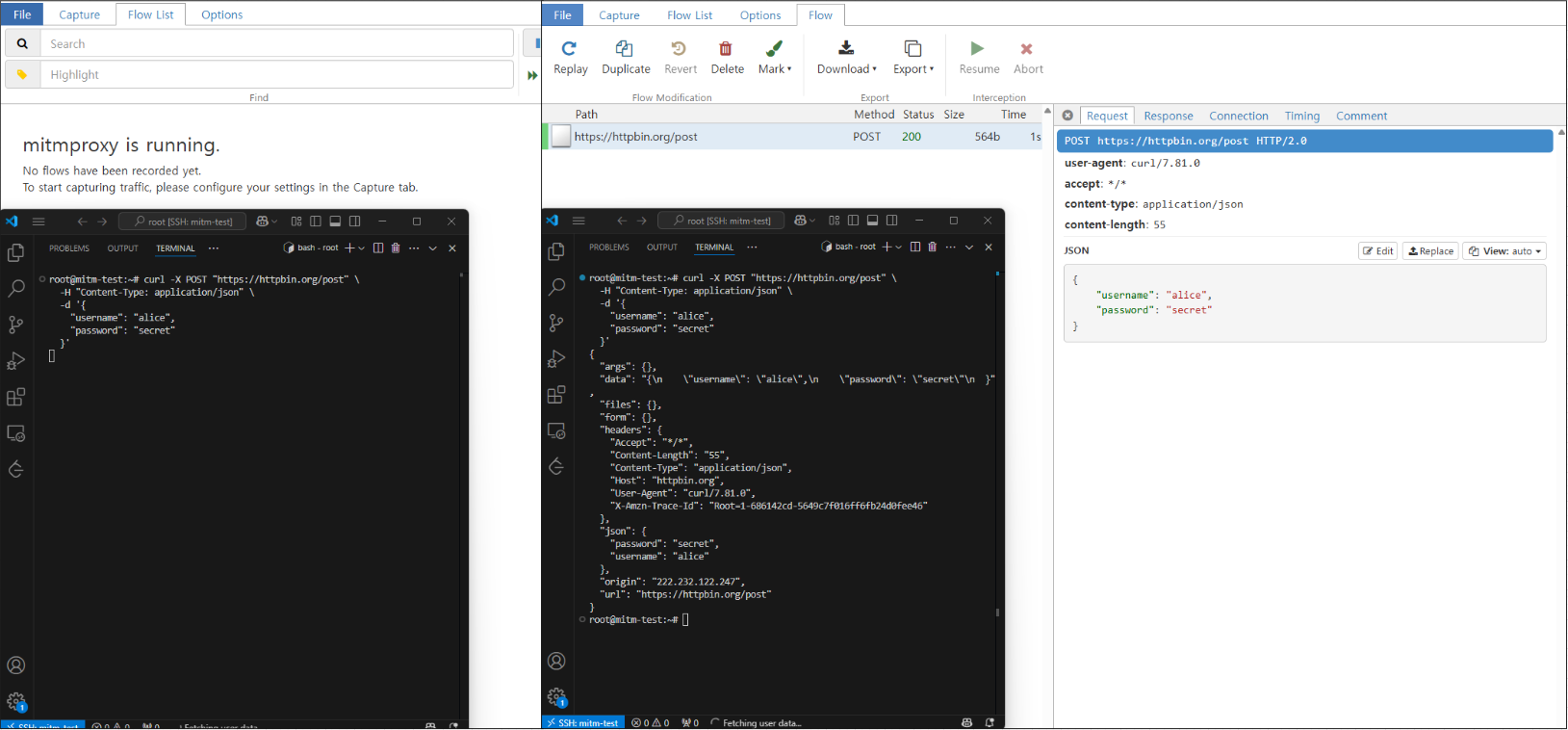Viewport: 1568px width, 730px height.
Task: Switch to the Connection tab
Action: pos(1239,116)
